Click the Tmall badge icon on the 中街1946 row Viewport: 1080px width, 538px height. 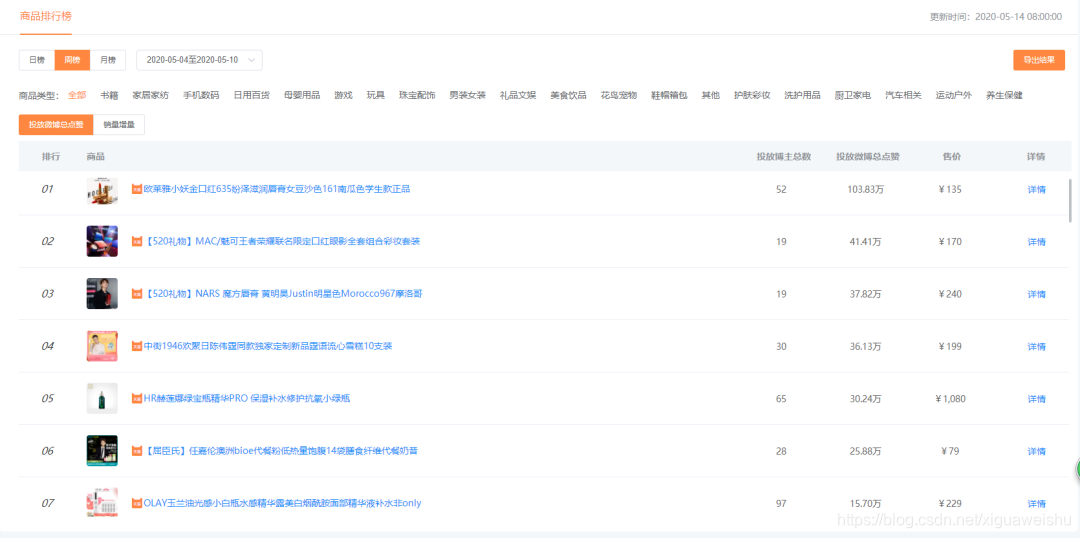click(x=137, y=346)
